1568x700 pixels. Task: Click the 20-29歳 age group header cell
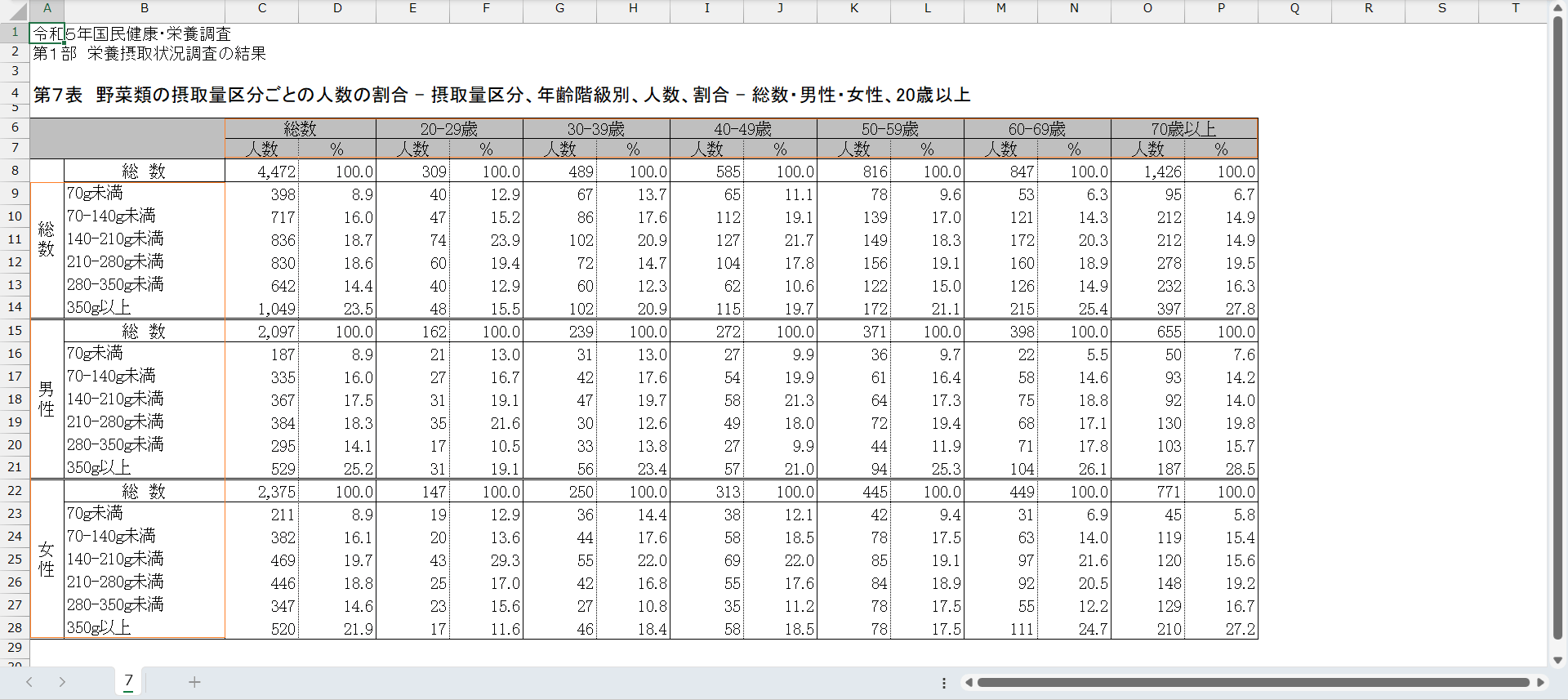coord(448,128)
